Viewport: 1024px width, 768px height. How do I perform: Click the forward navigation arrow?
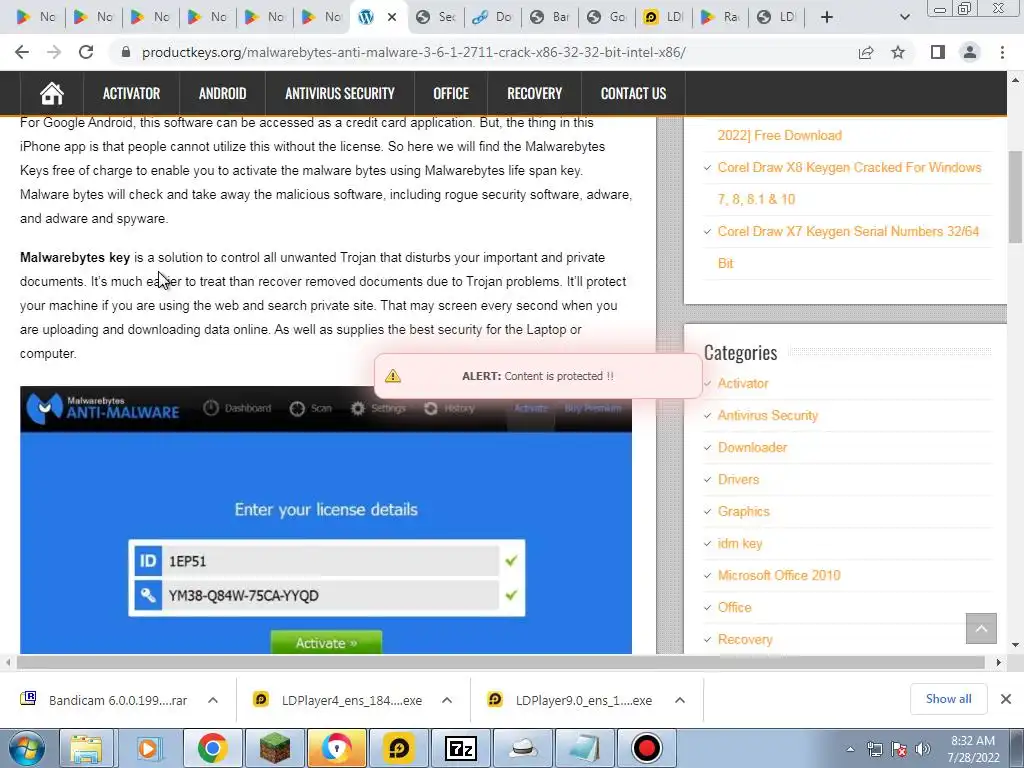click(54, 52)
